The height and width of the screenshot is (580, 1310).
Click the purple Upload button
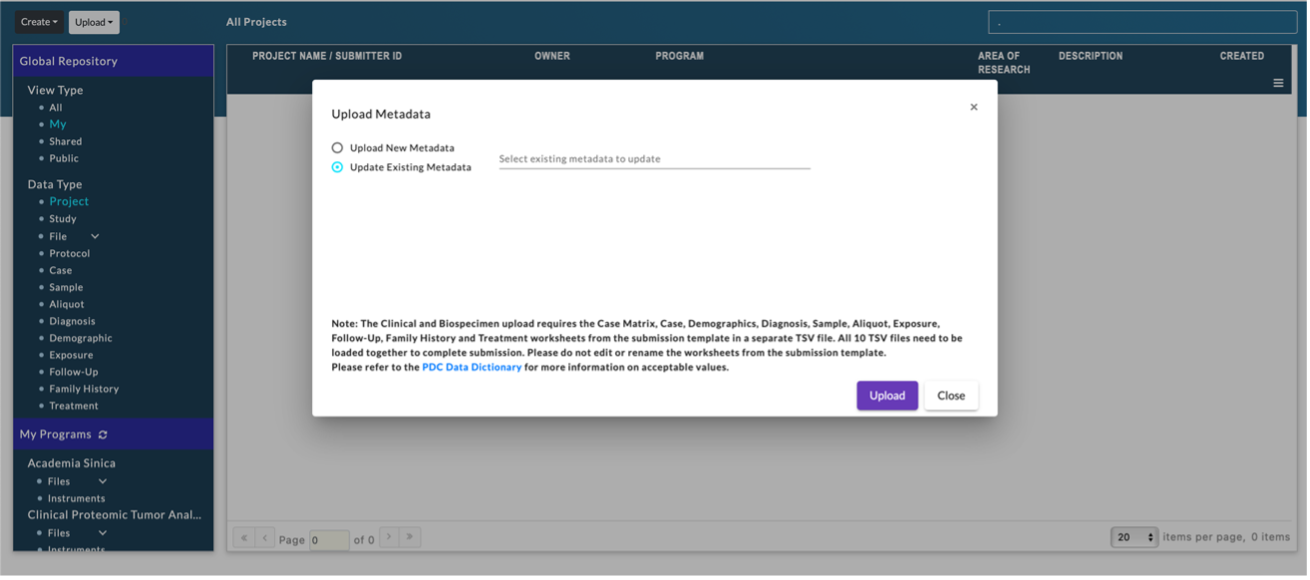pos(886,395)
